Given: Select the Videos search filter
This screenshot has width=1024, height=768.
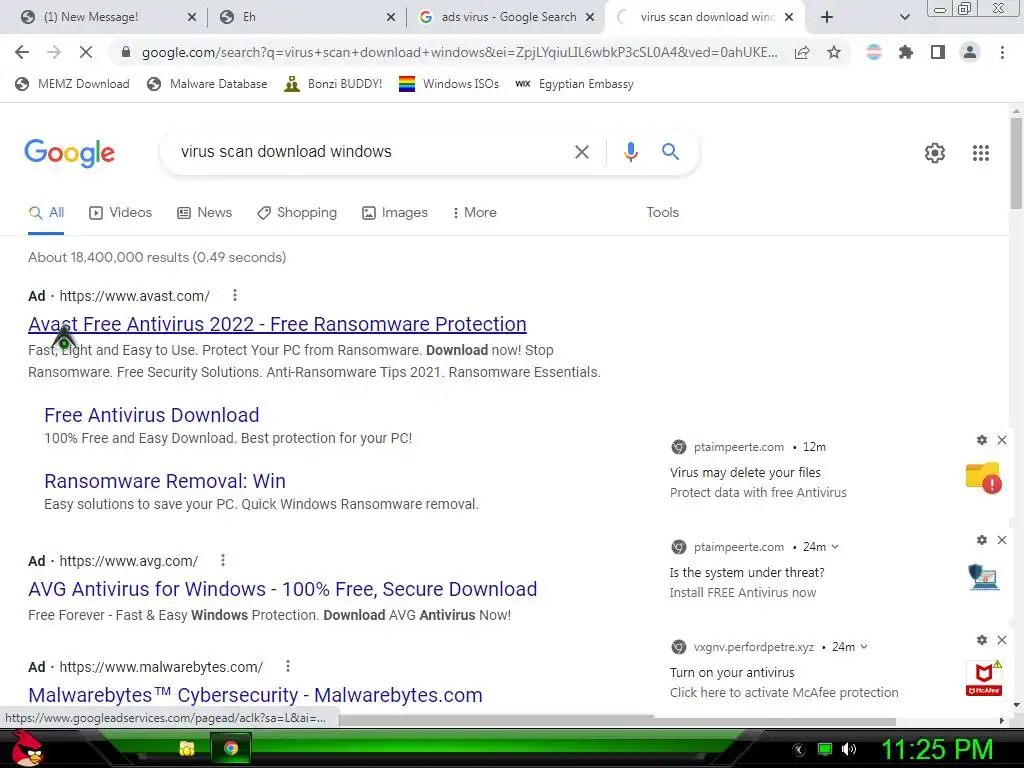Looking at the screenshot, I should tap(121, 212).
